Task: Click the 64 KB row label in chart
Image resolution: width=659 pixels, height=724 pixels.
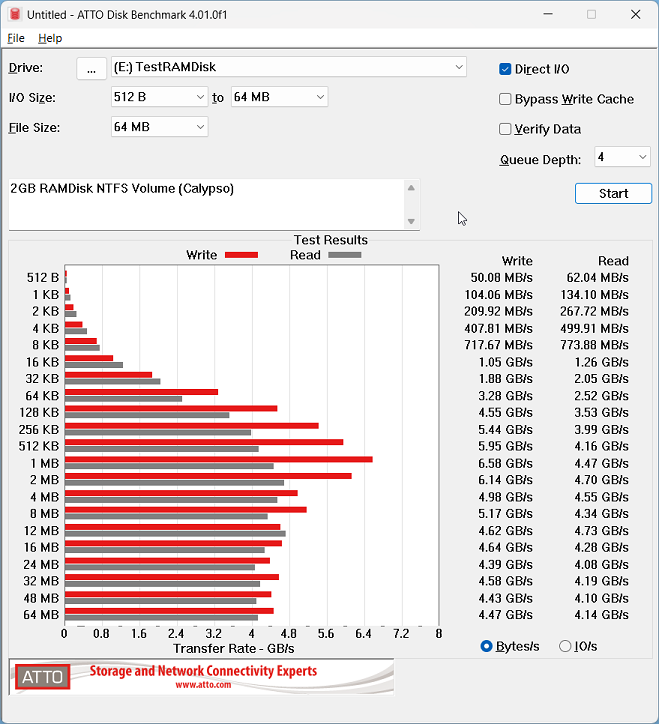Action: click(x=42, y=396)
